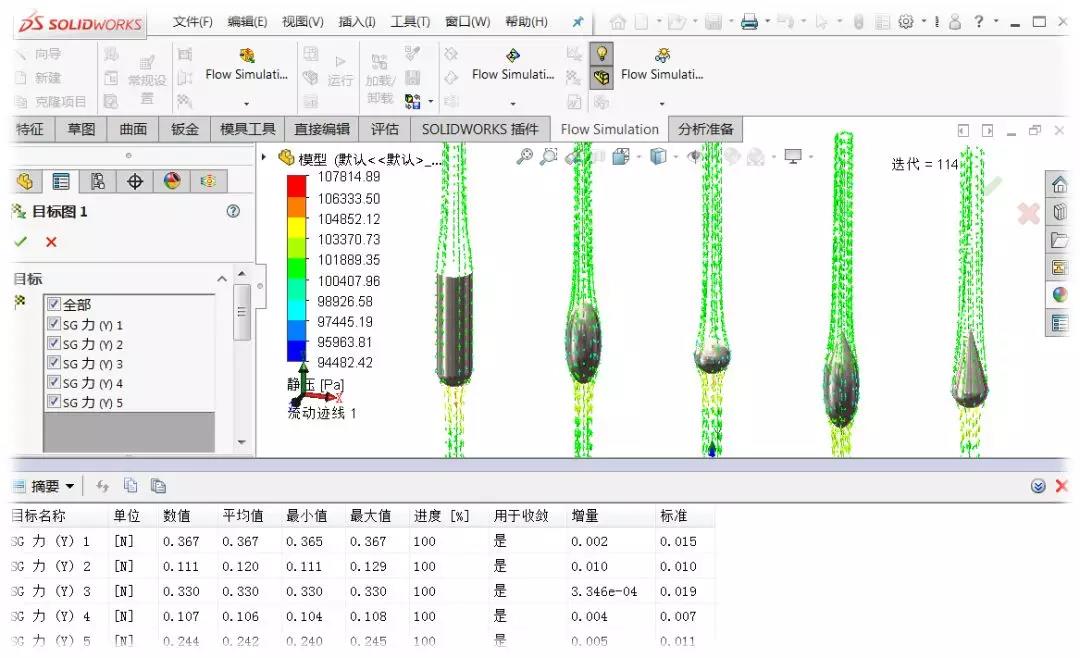Image resolution: width=1080 pixels, height=658 pixels.
Task: Open the DisplayManager color ball tab
Action: [x=172, y=181]
